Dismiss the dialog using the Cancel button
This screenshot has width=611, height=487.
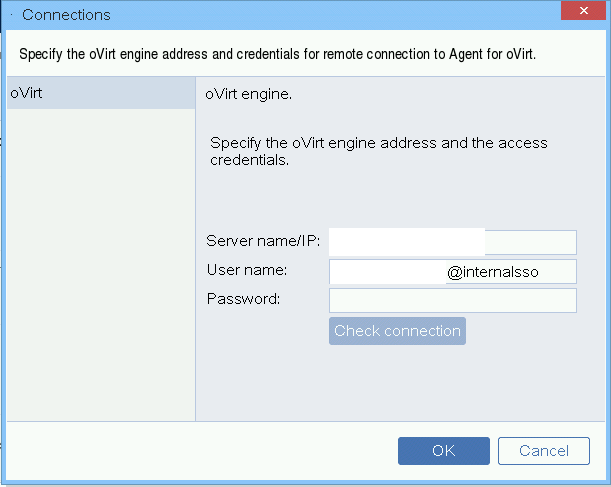(x=543, y=451)
